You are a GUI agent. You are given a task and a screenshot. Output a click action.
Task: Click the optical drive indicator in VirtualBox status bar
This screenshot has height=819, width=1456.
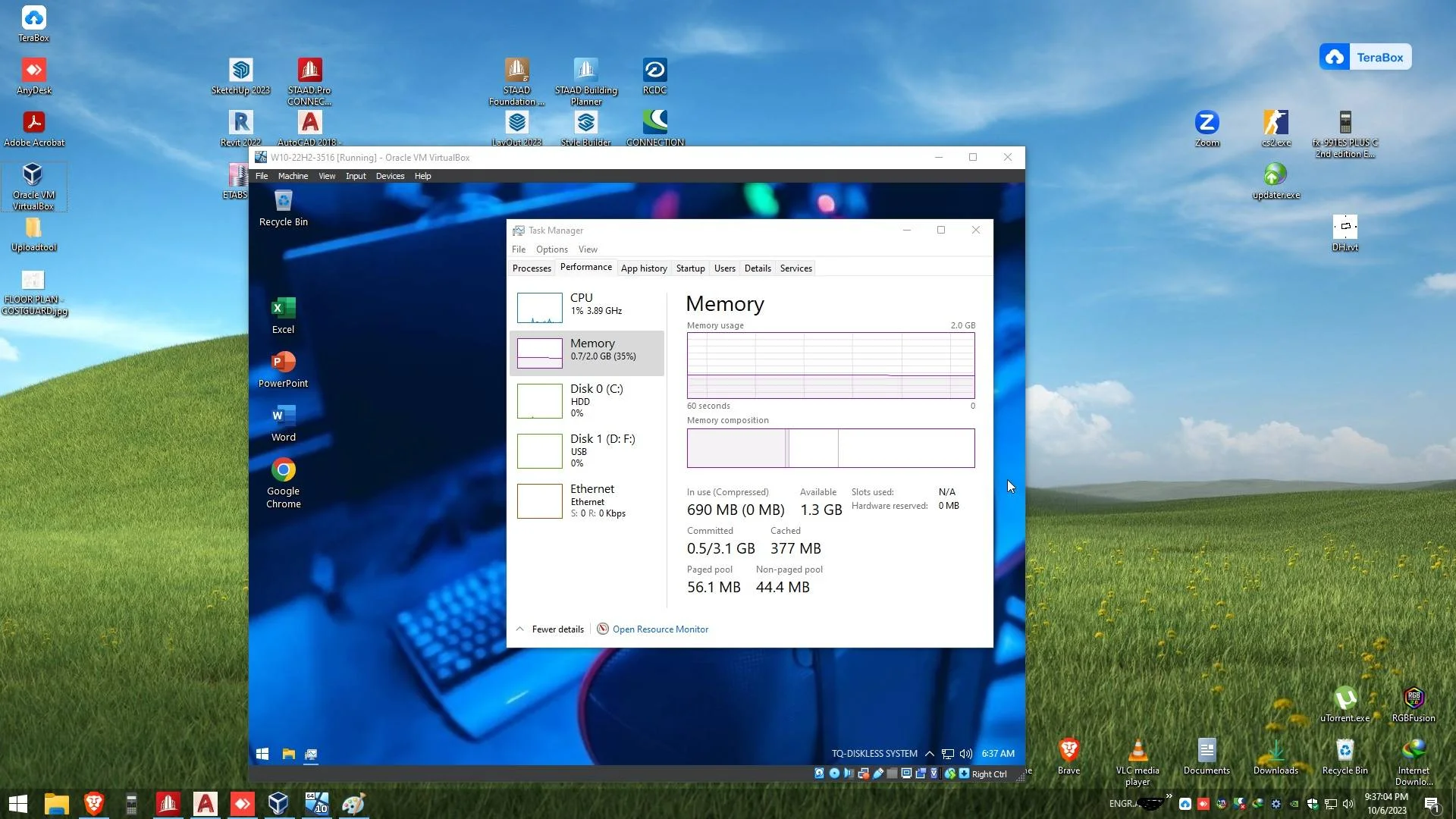tap(834, 773)
